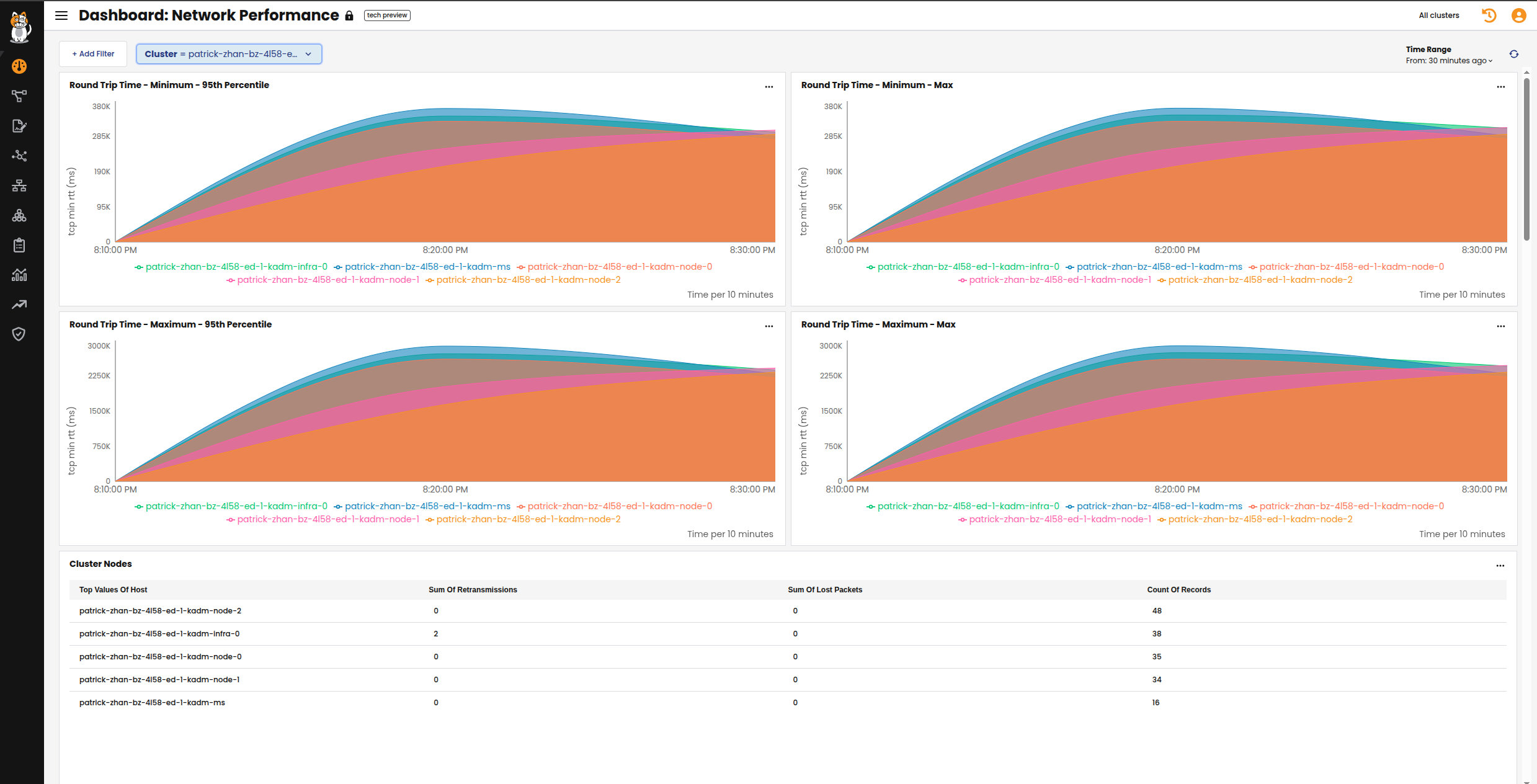1537x784 pixels.
Task: Open the options menu on Round Trip Time Minimum Max panel
Action: pyautogui.click(x=1501, y=87)
